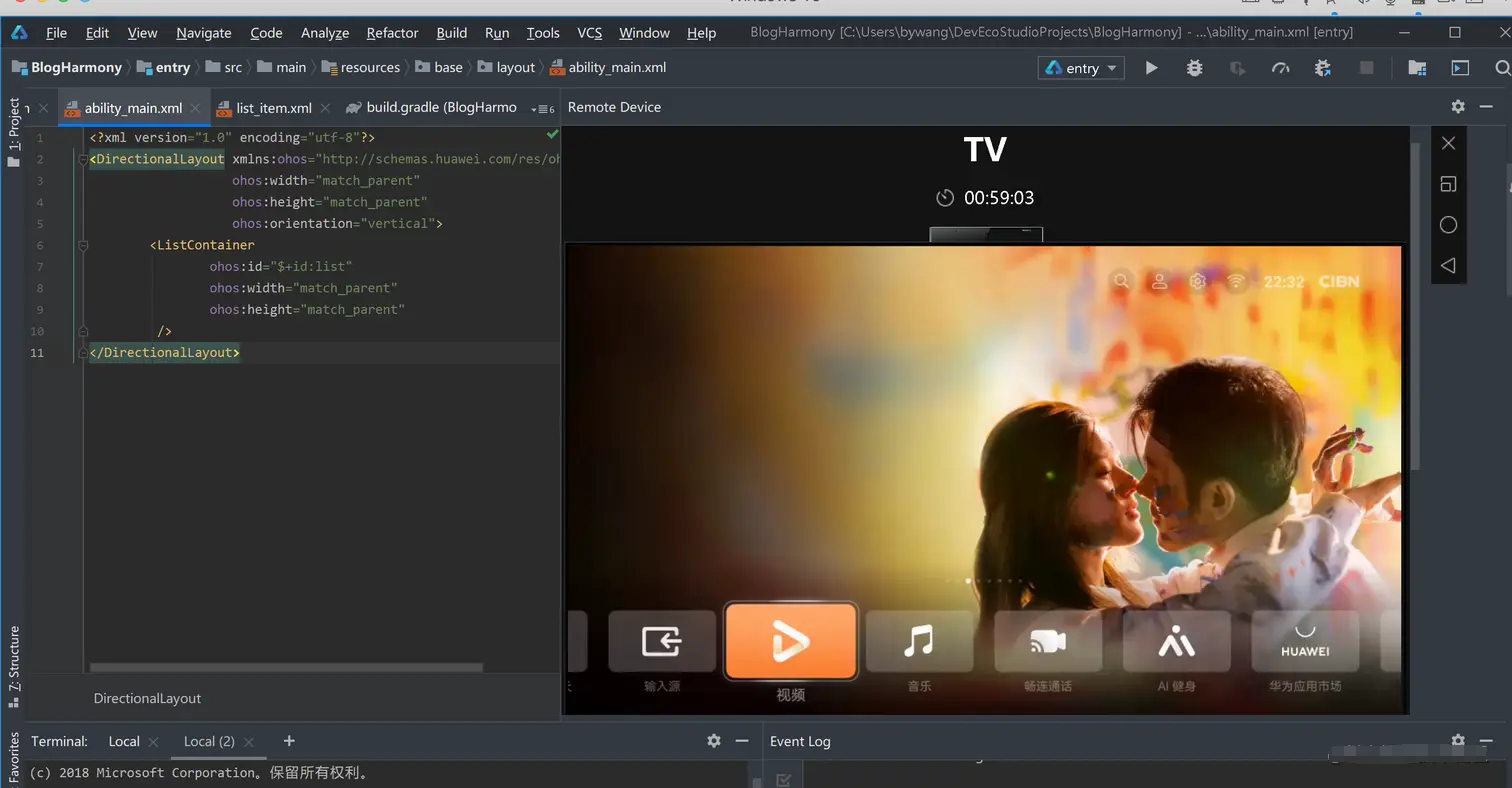The height and width of the screenshot is (788, 1512).
Task: Open Remote Device panel settings gear
Action: (x=1458, y=107)
